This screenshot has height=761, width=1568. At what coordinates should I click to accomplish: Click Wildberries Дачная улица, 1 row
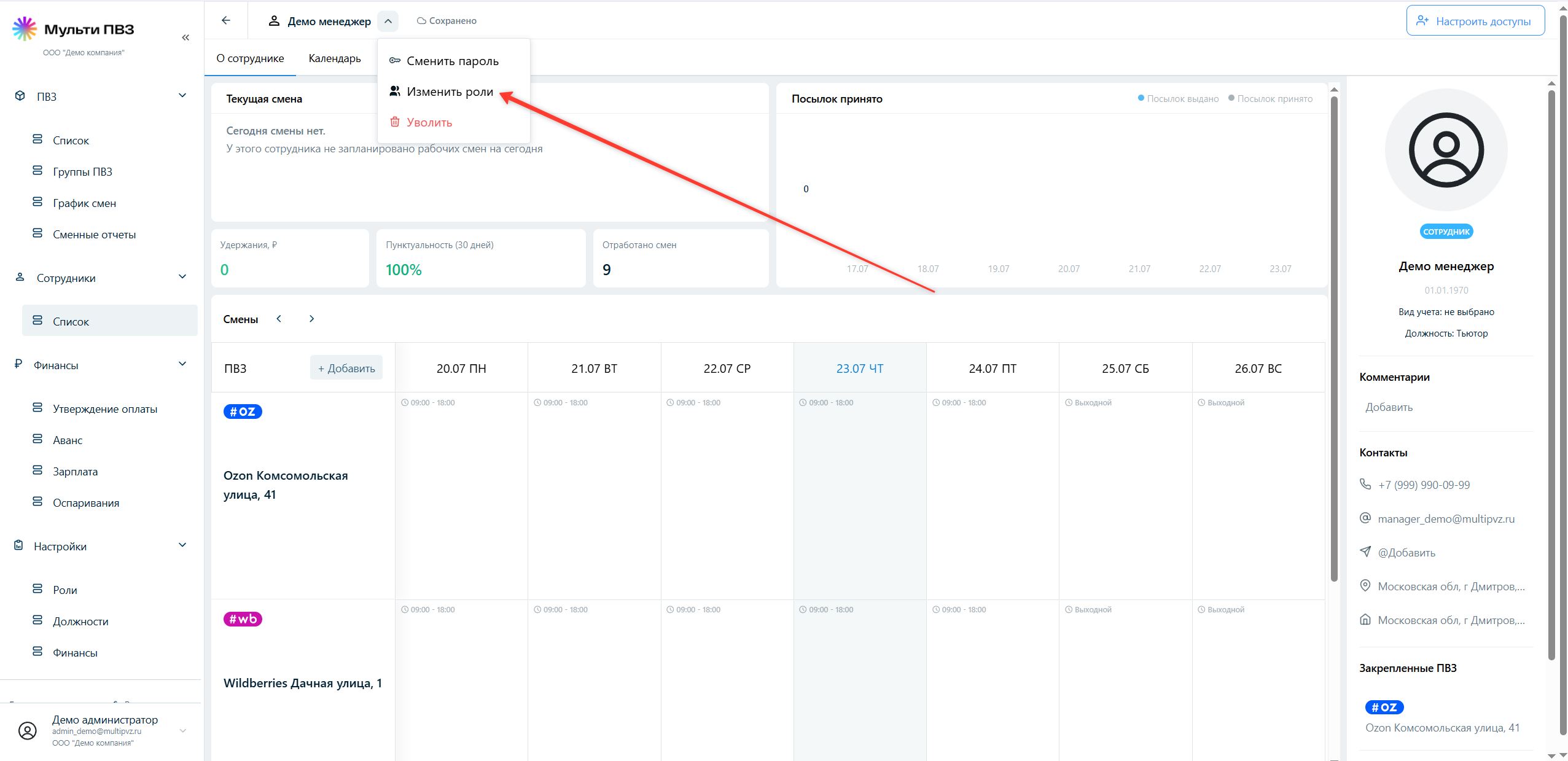[x=303, y=682]
